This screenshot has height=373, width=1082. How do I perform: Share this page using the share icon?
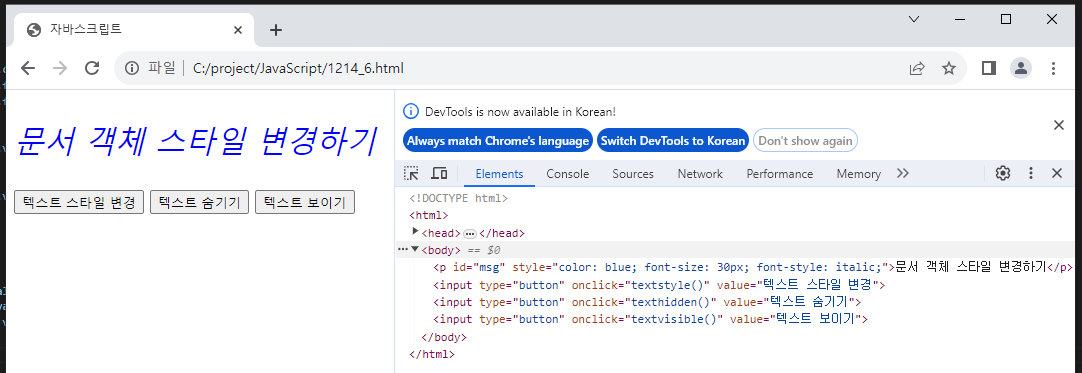tap(917, 68)
